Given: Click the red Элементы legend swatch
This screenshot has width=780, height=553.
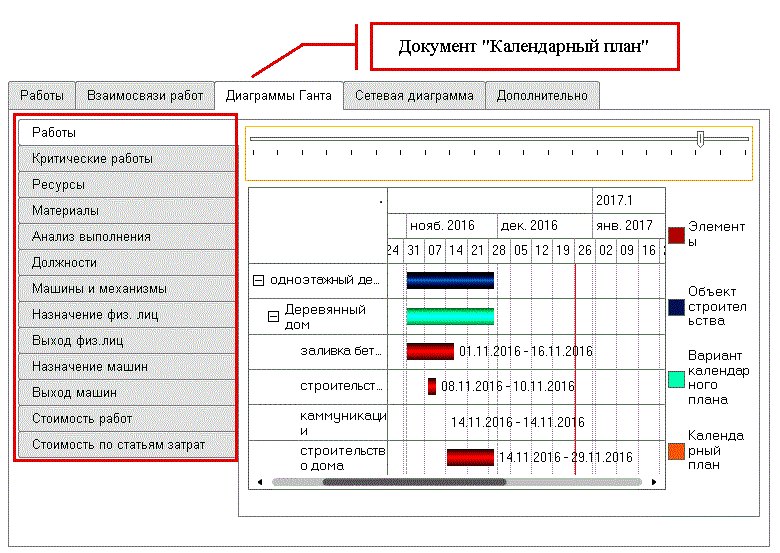Looking at the screenshot, I should coord(676,235).
